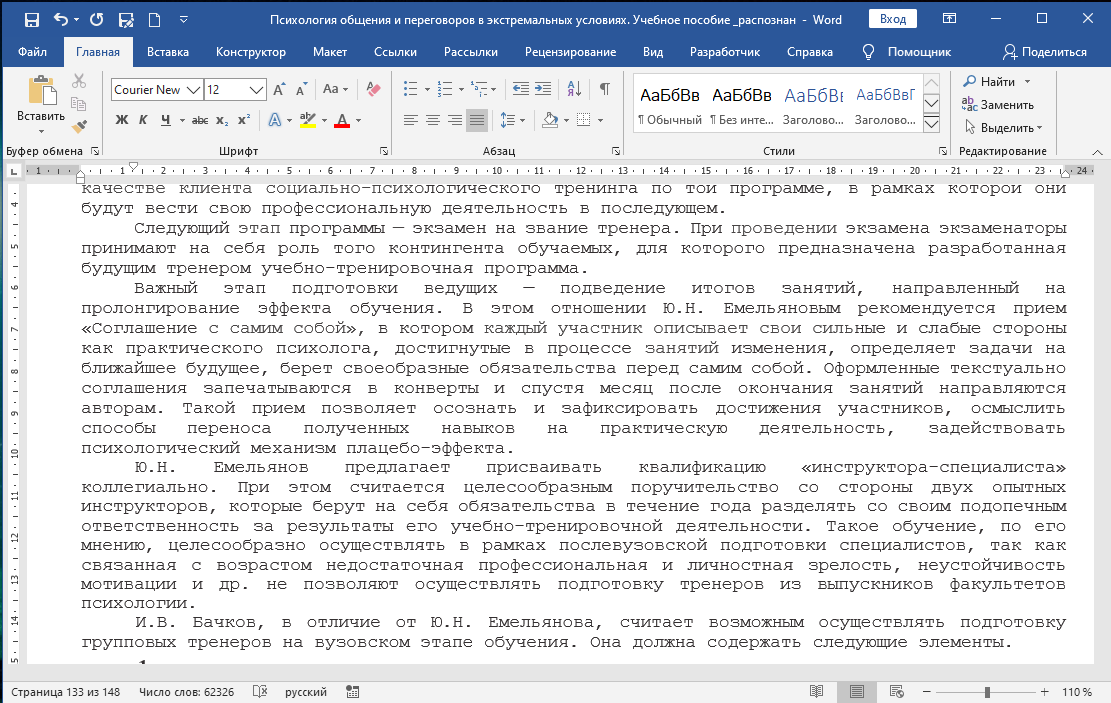The width and height of the screenshot is (1111, 703).
Task: Click the Вход sign-in button
Action: tap(893, 20)
